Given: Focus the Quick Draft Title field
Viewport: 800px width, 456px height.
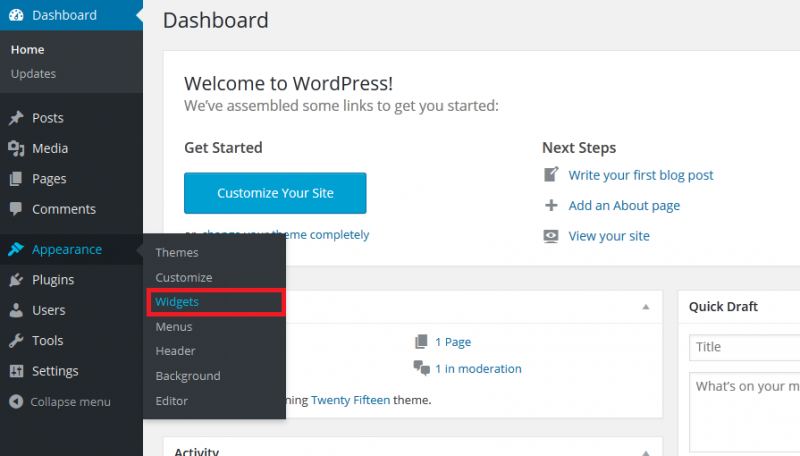Looking at the screenshot, I should pos(744,347).
